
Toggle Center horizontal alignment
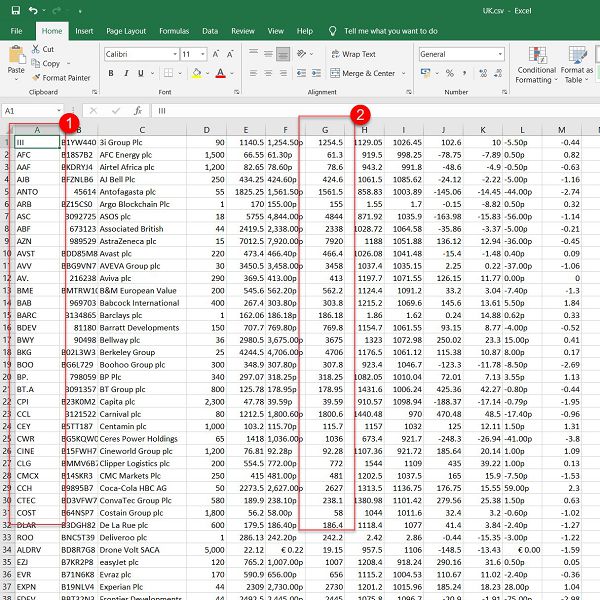[268, 73]
